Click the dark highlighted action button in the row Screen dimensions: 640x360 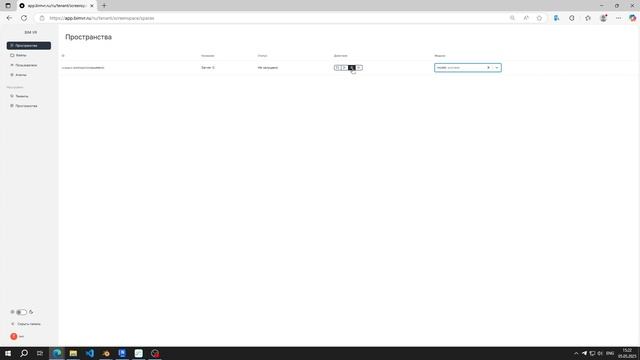[352, 68]
